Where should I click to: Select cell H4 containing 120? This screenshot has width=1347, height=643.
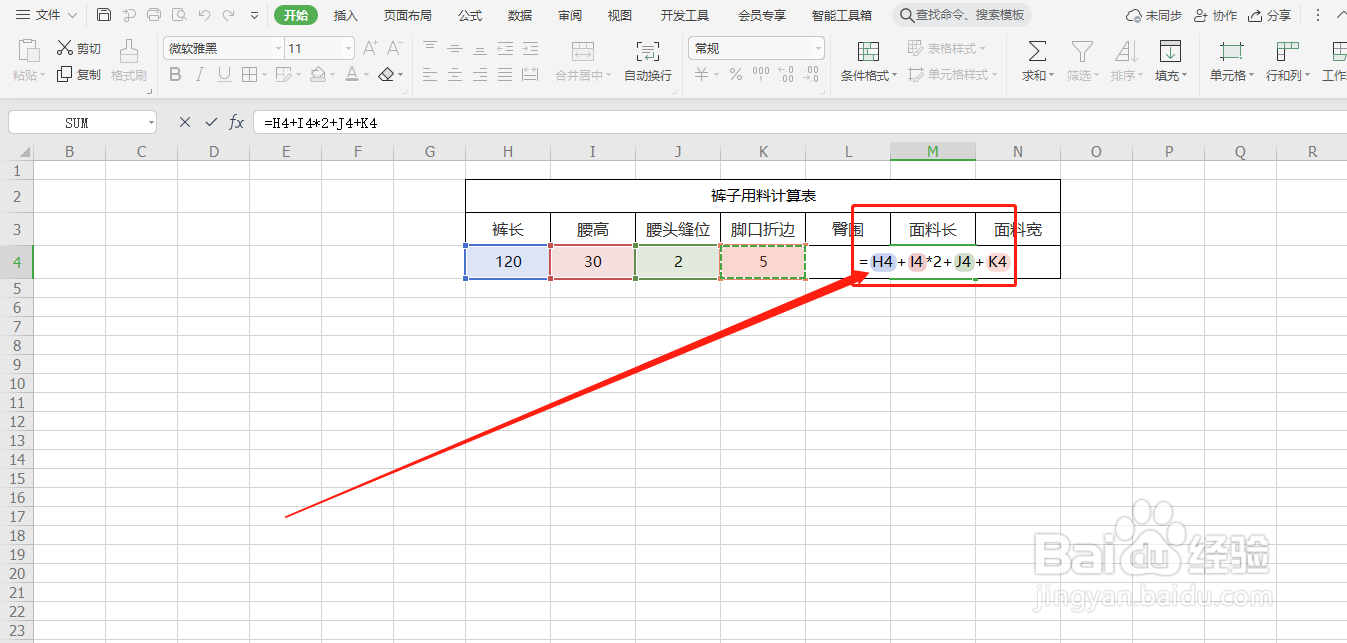pyautogui.click(x=506, y=261)
